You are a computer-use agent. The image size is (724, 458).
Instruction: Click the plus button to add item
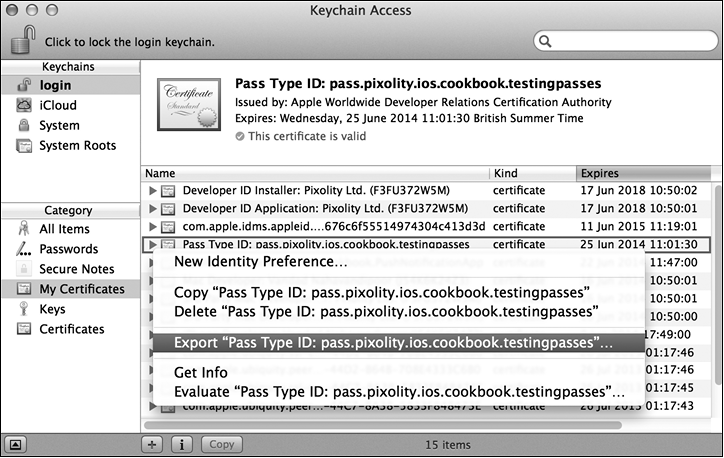pyautogui.click(x=153, y=443)
